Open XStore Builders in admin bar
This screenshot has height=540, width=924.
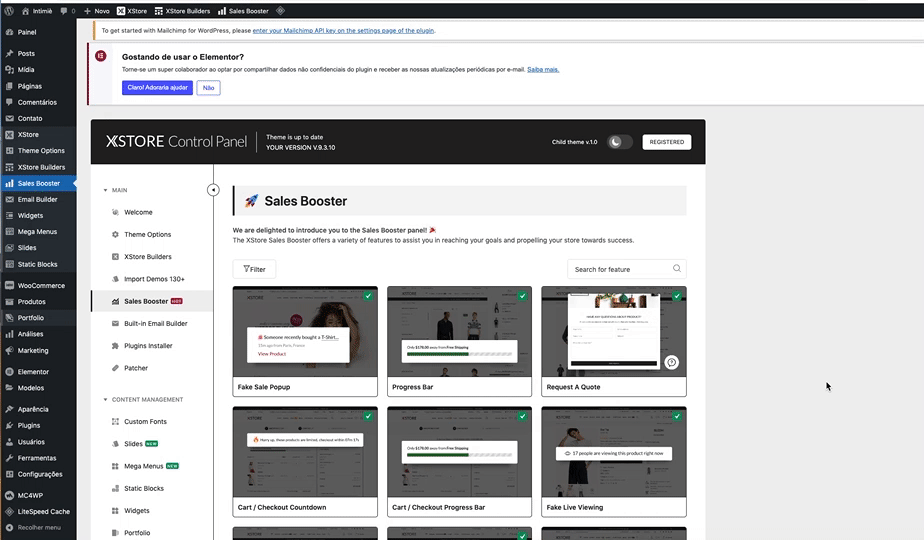pyautogui.click(x=182, y=11)
